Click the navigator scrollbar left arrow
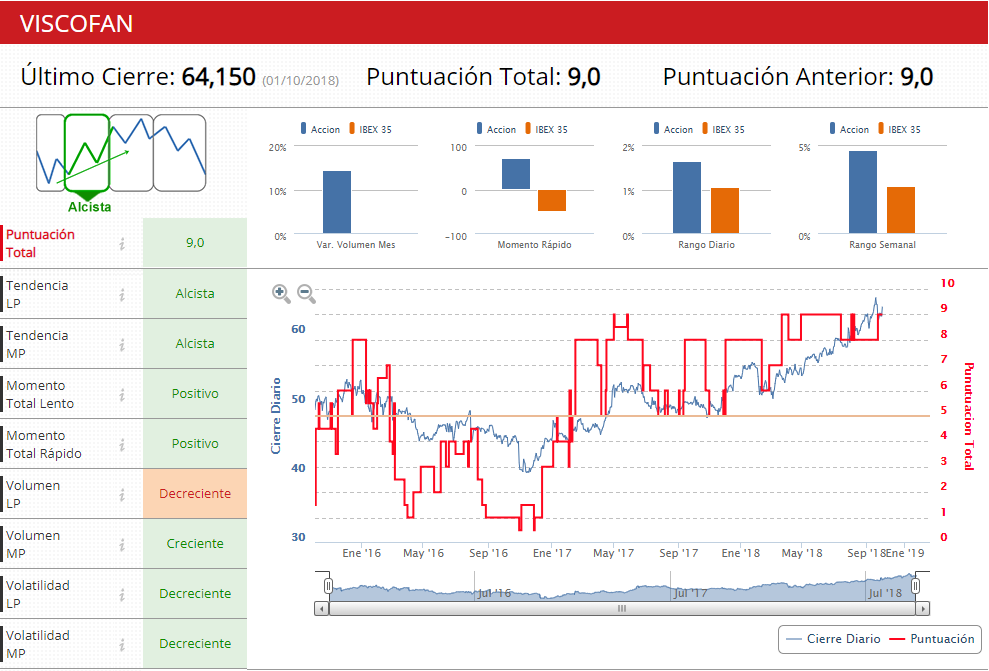Viewport: 989px width, 671px height. click(322, 609)
